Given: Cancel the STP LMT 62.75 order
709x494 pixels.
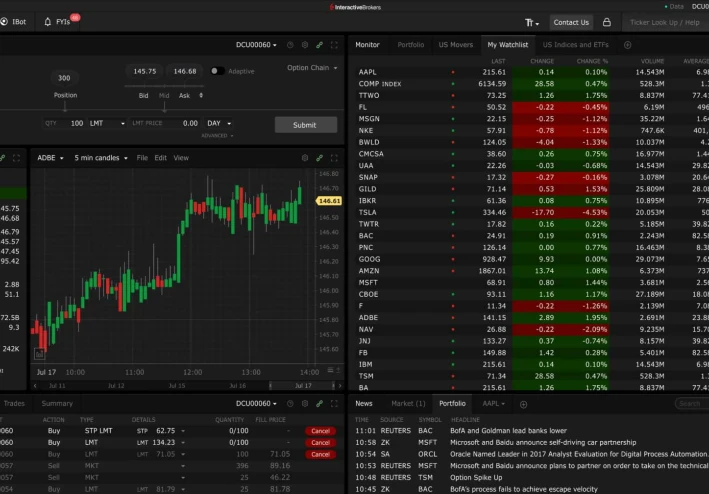Looking at the screenshot, I should click(320, 431).
